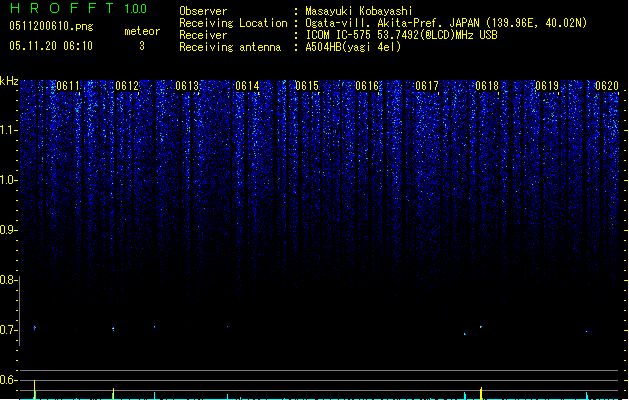Image resolution: width=629 pixels, height=400 pixels.
Task: Click the 0.6 kHz axis label
Action: point(8,380)
